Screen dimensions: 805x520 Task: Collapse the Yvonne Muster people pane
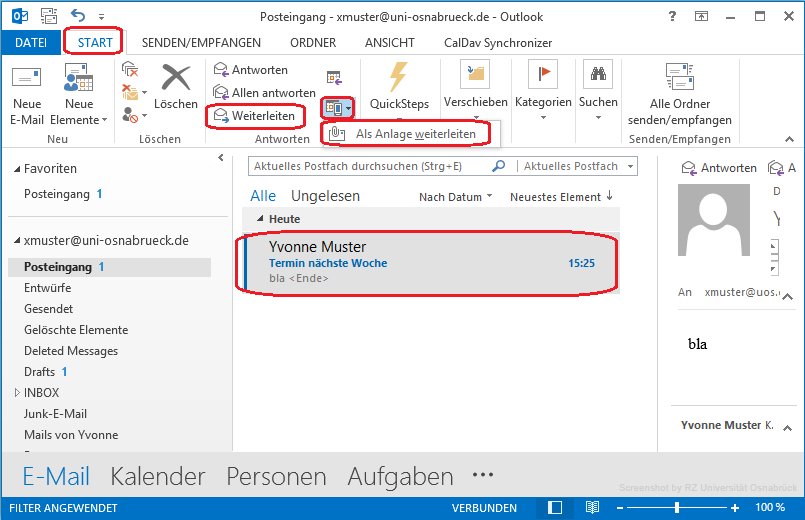(788, 428)
